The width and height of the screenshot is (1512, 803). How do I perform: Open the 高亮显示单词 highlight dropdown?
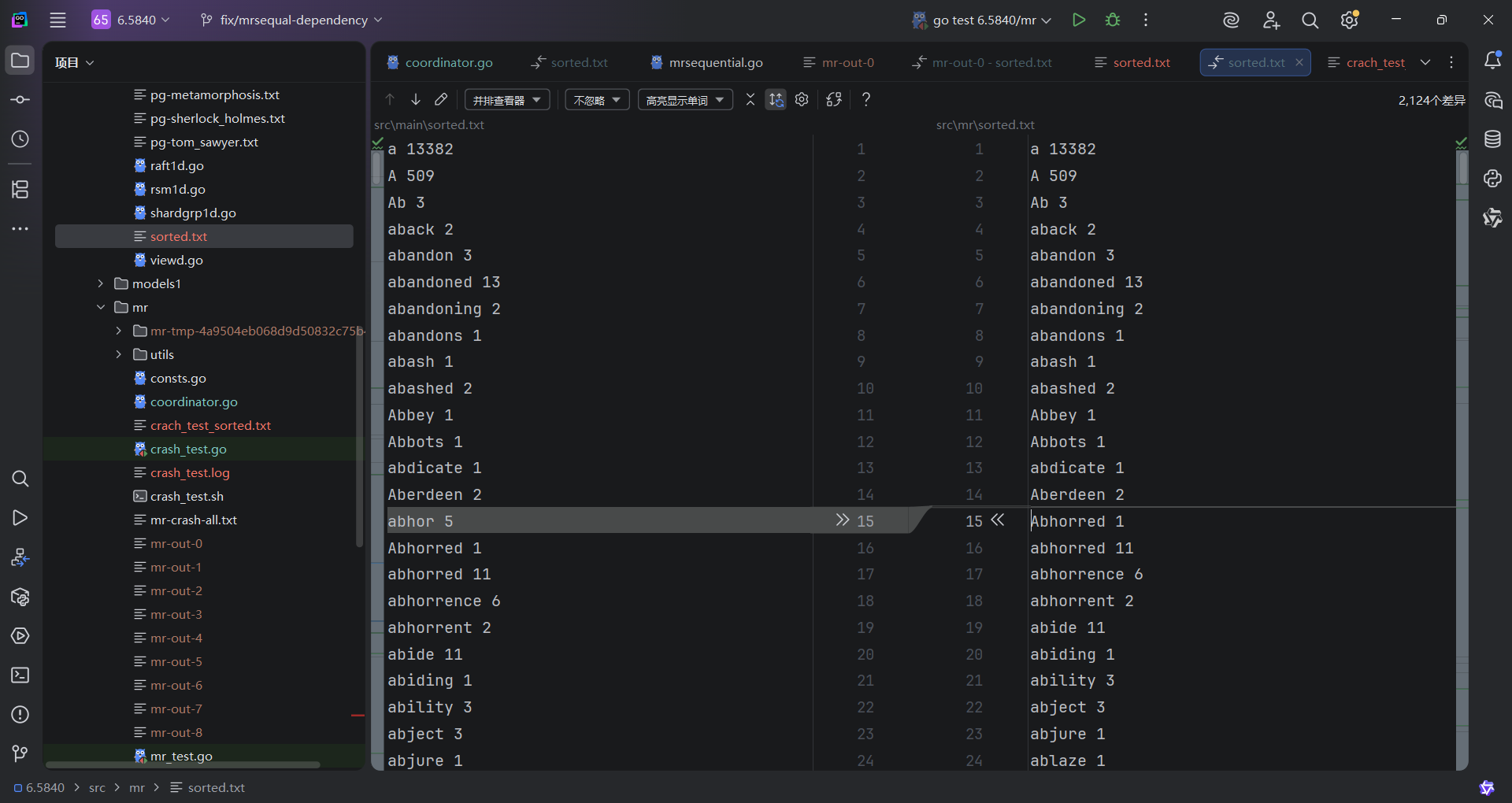pos(684,100)
